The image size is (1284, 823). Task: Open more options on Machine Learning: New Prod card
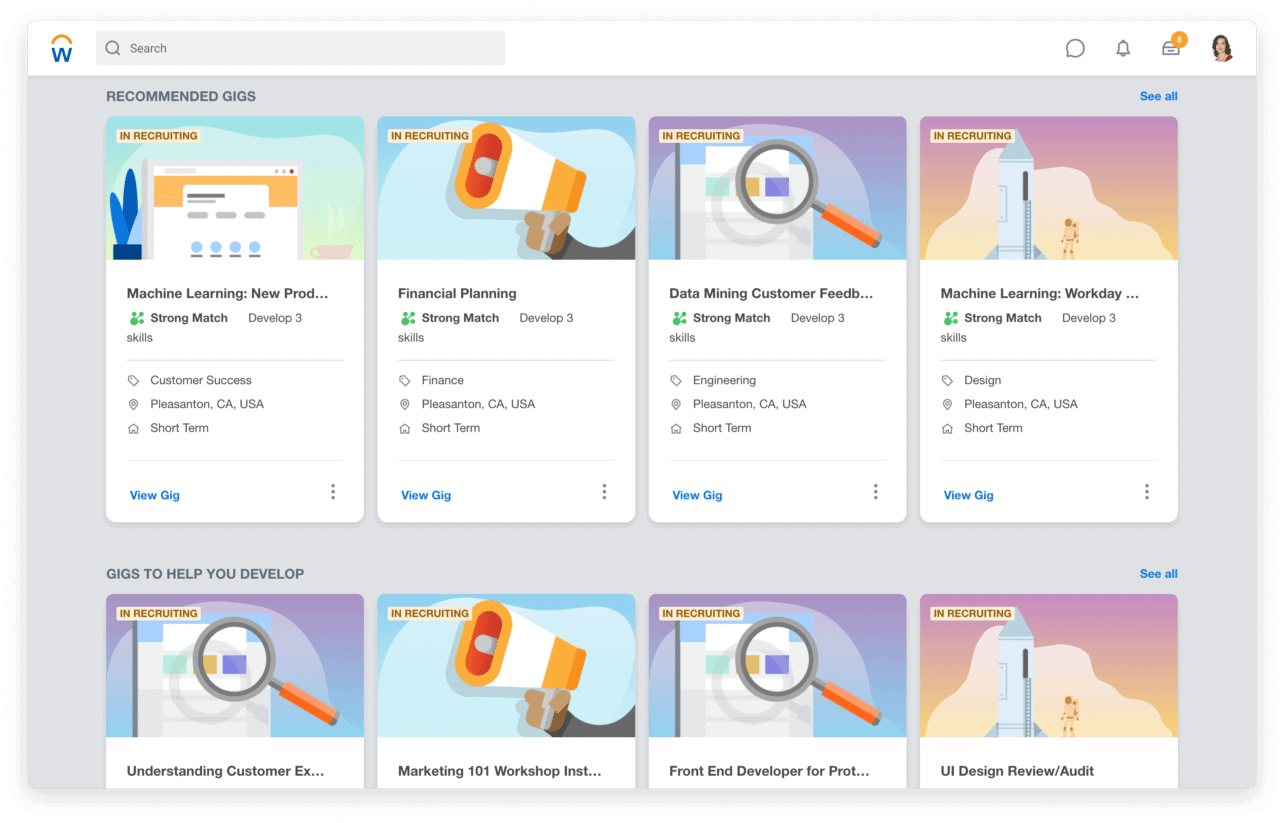point(333,492)
